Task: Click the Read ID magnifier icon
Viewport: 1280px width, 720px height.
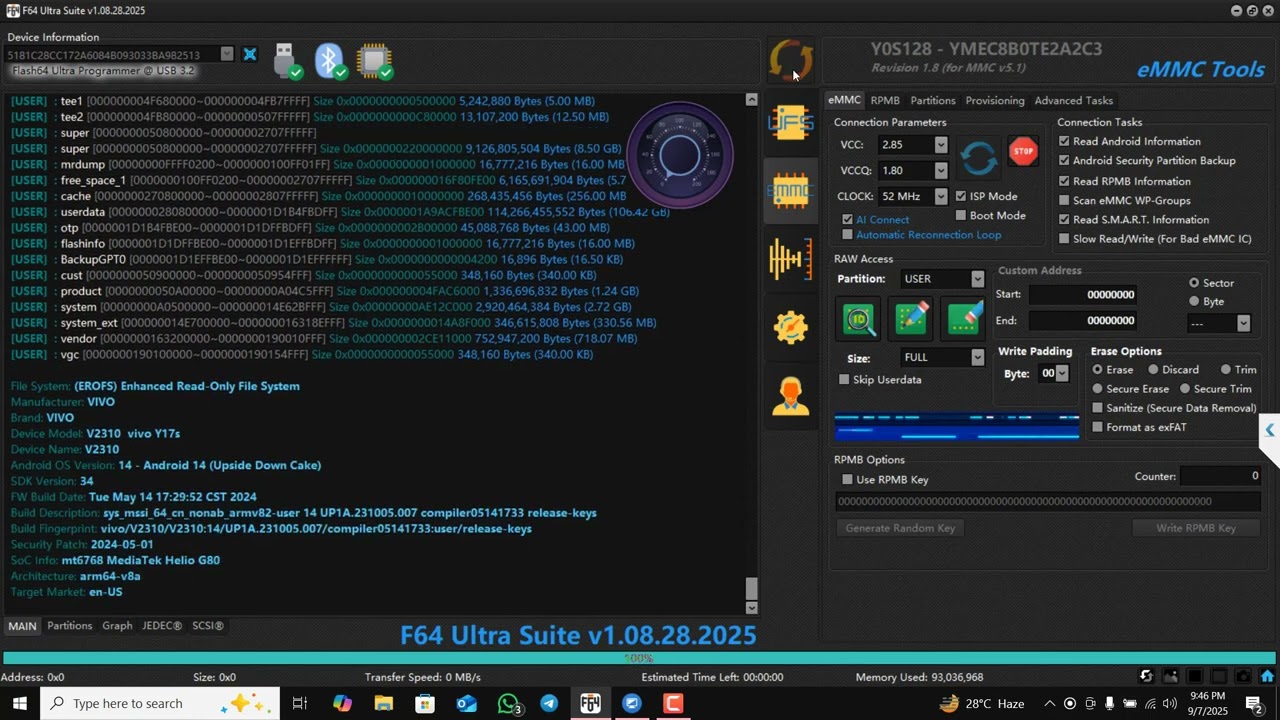Action: tap(858, 319)
